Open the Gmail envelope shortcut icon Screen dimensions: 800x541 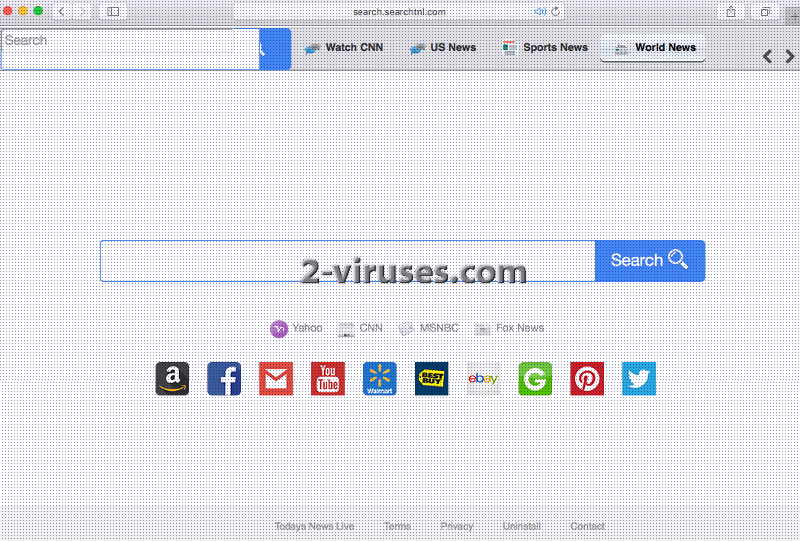point(276,379)
